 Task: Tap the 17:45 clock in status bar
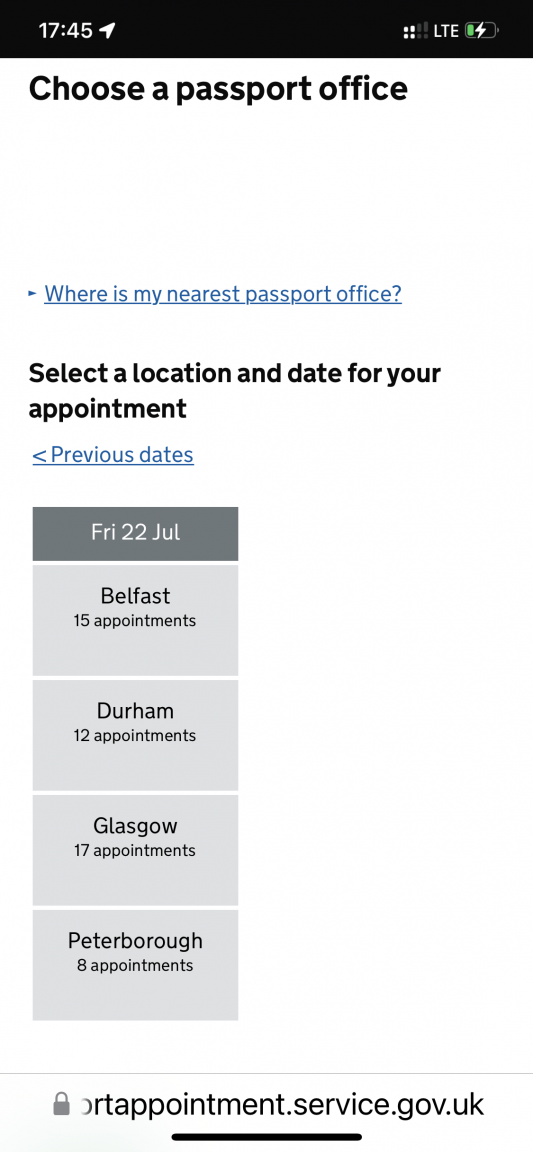pos(65,31)
